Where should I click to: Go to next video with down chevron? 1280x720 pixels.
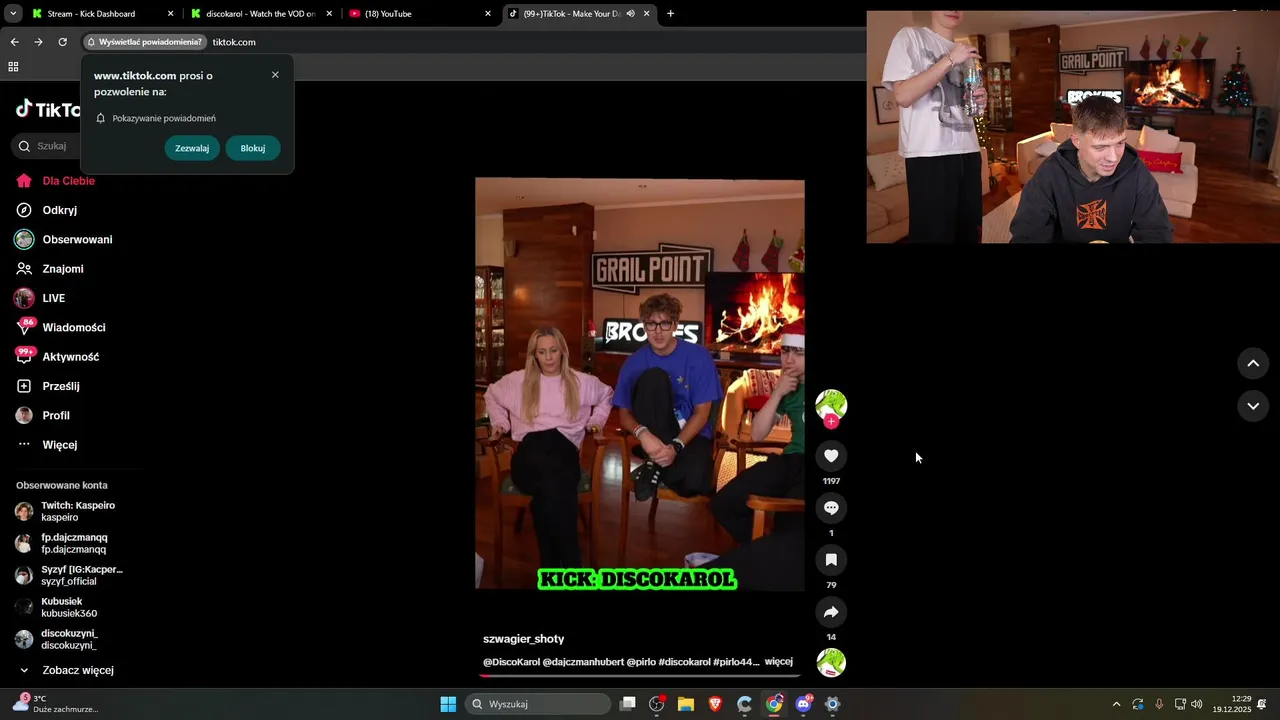pyautogui.click(x=1253, y=406)
